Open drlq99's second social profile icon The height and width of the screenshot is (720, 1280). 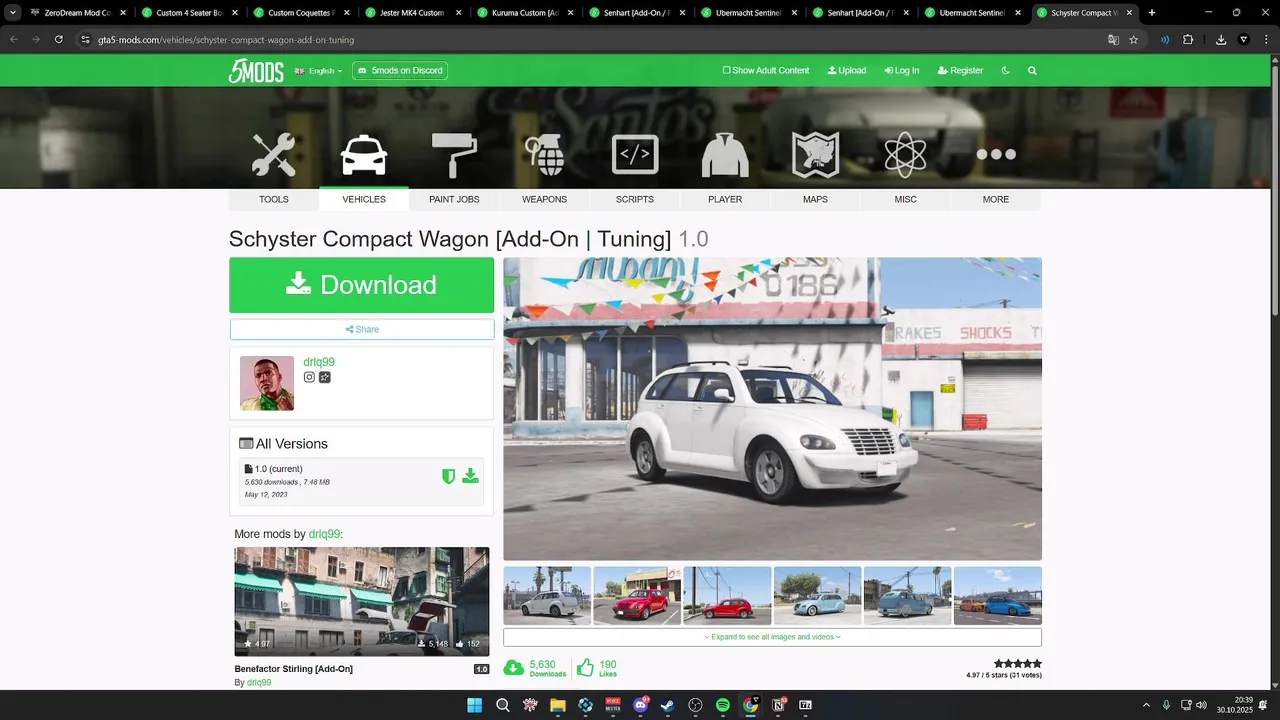[325, 377]
